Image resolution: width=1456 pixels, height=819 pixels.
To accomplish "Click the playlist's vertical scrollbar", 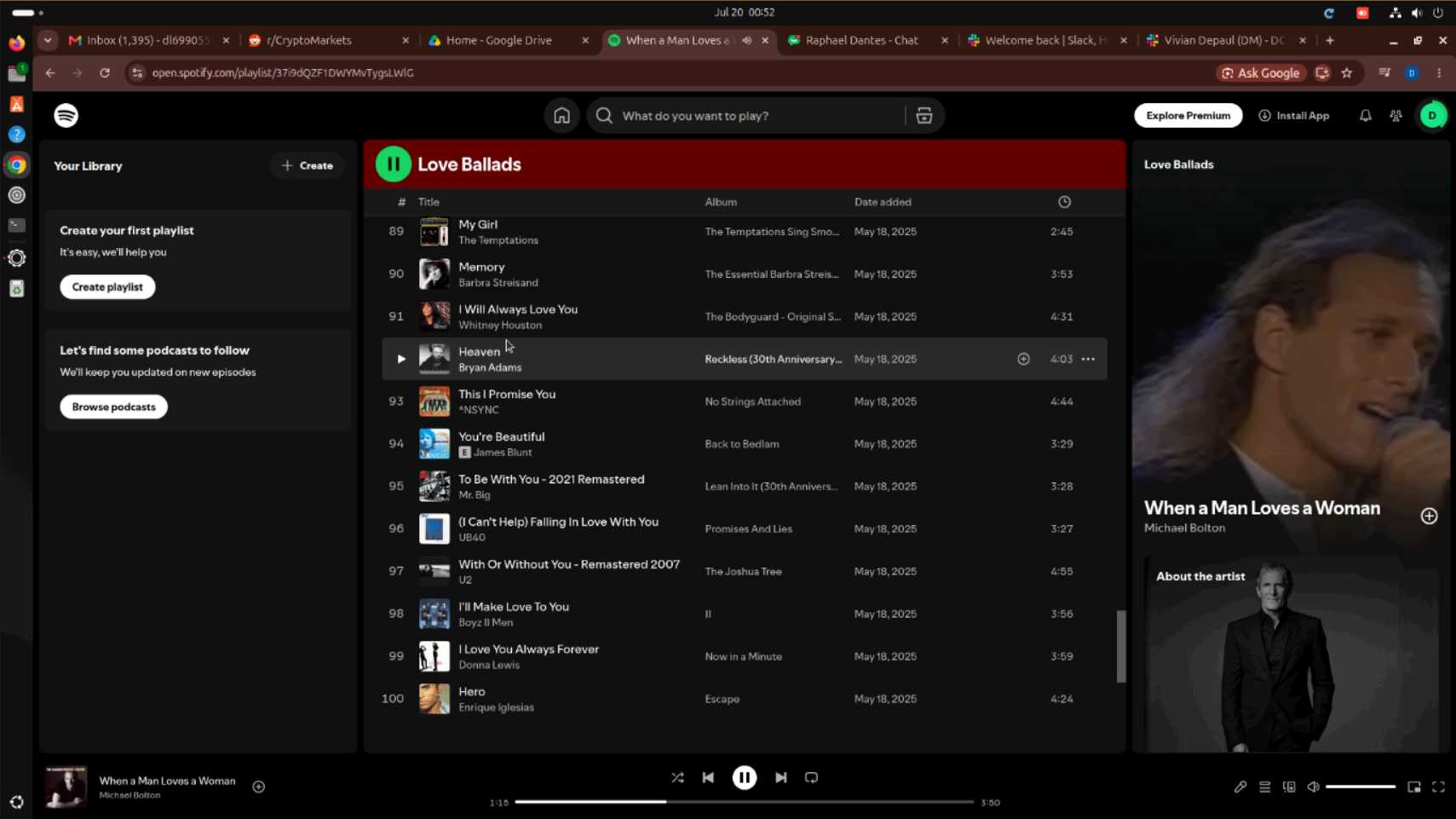I will pyautogui.click(x=1121, y=646).
